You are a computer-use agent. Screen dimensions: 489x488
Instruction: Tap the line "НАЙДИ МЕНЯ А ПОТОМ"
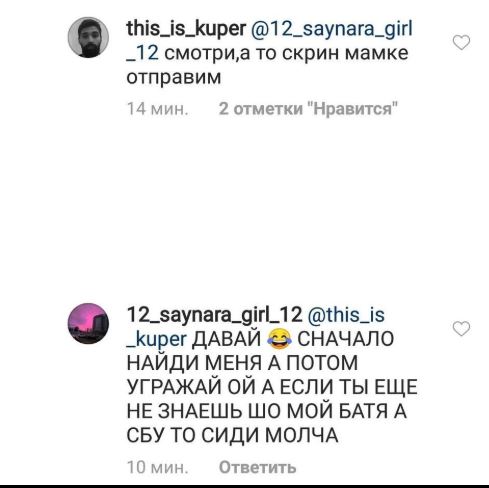242,363
